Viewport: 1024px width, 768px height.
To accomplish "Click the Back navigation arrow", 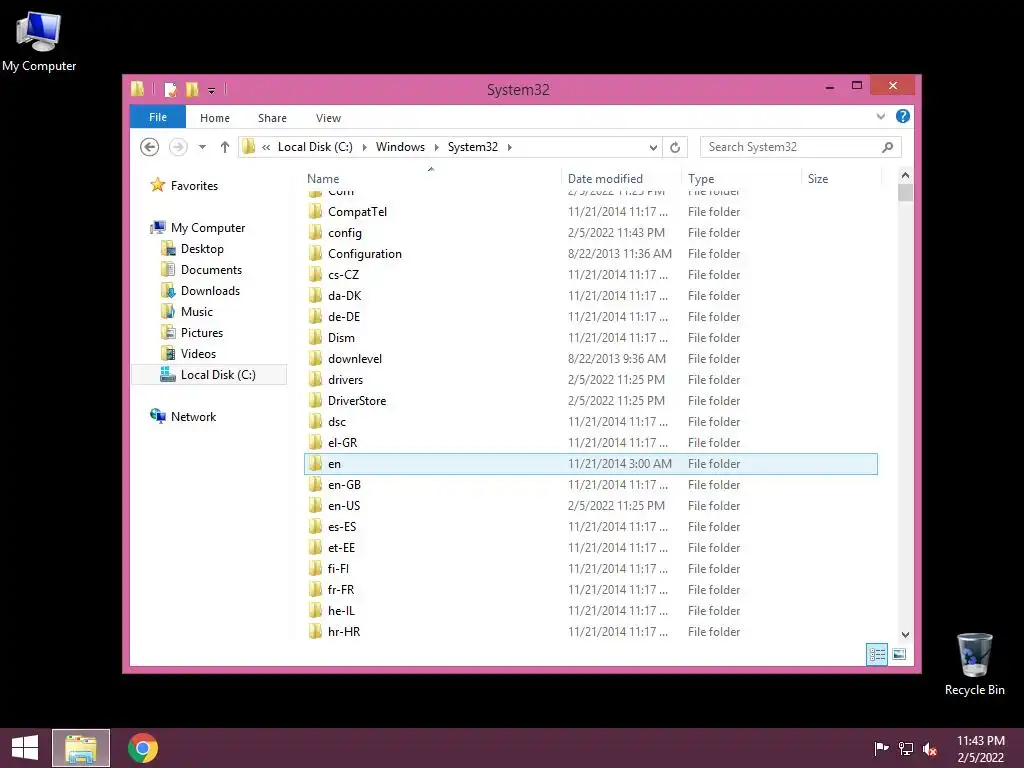I will click(x=150, y=147).
